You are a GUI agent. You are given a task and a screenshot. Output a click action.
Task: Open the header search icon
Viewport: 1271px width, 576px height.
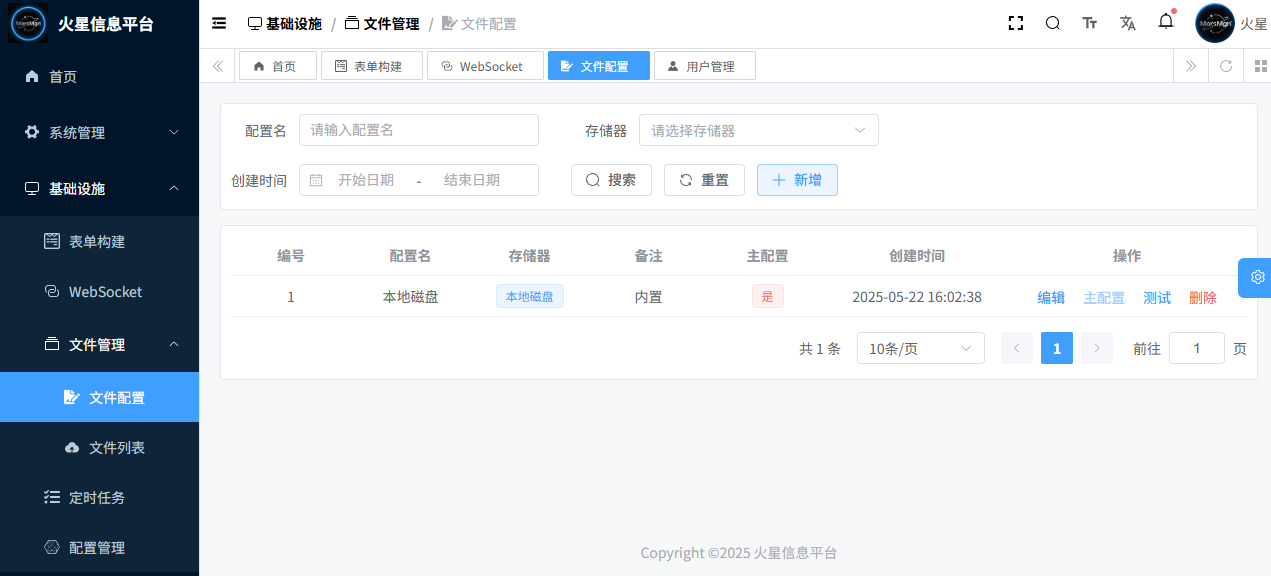(1053, 23)
